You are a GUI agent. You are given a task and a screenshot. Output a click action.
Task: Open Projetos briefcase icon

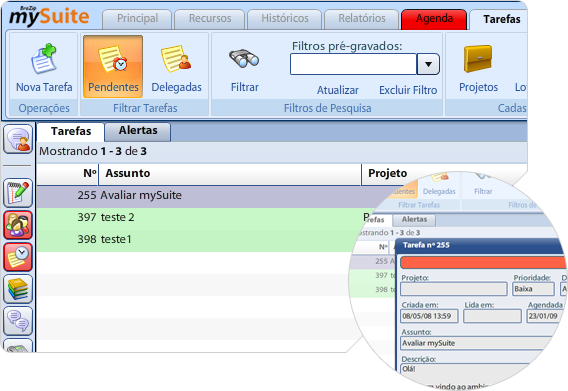pos(478,59)
